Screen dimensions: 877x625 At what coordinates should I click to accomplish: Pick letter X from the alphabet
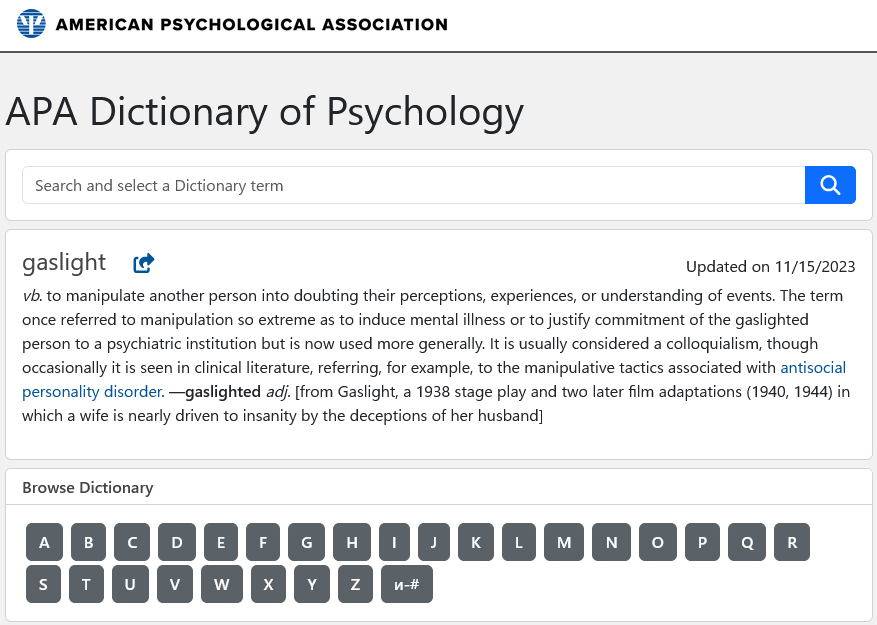268,584
